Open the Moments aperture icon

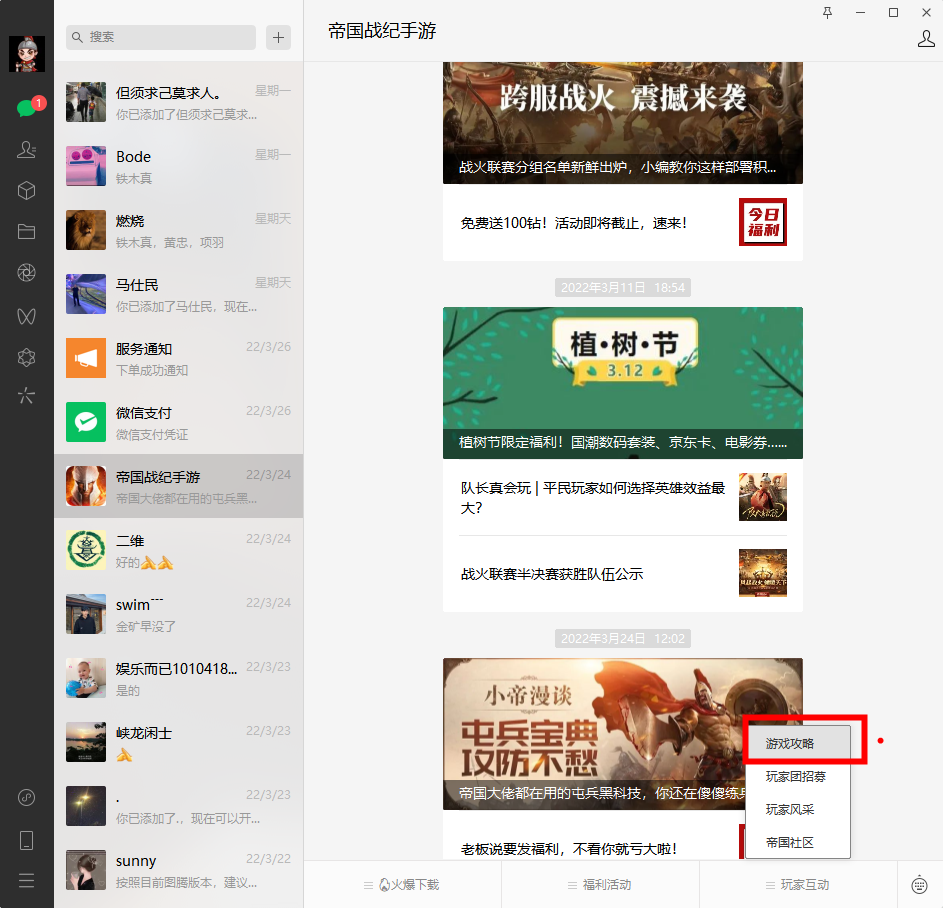tap(26, 273)
